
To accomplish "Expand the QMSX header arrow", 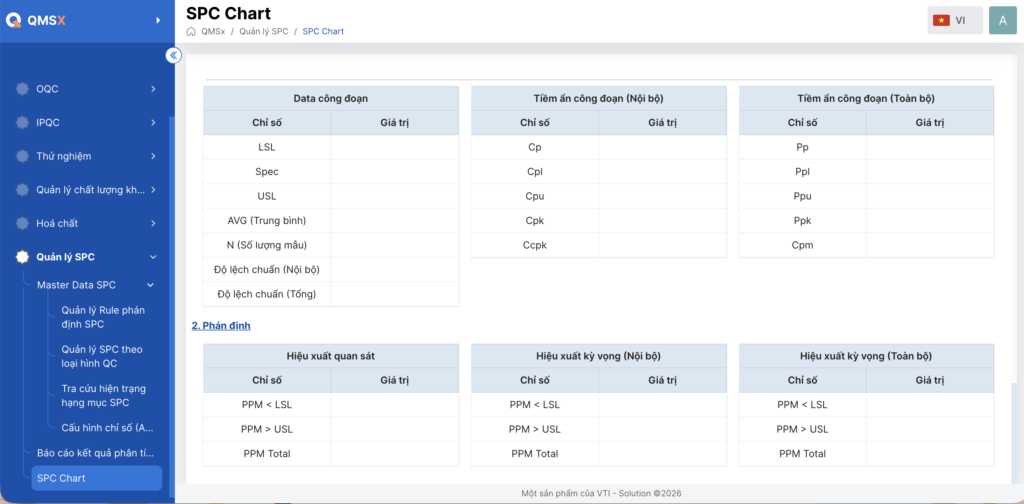I will (157, 21).
